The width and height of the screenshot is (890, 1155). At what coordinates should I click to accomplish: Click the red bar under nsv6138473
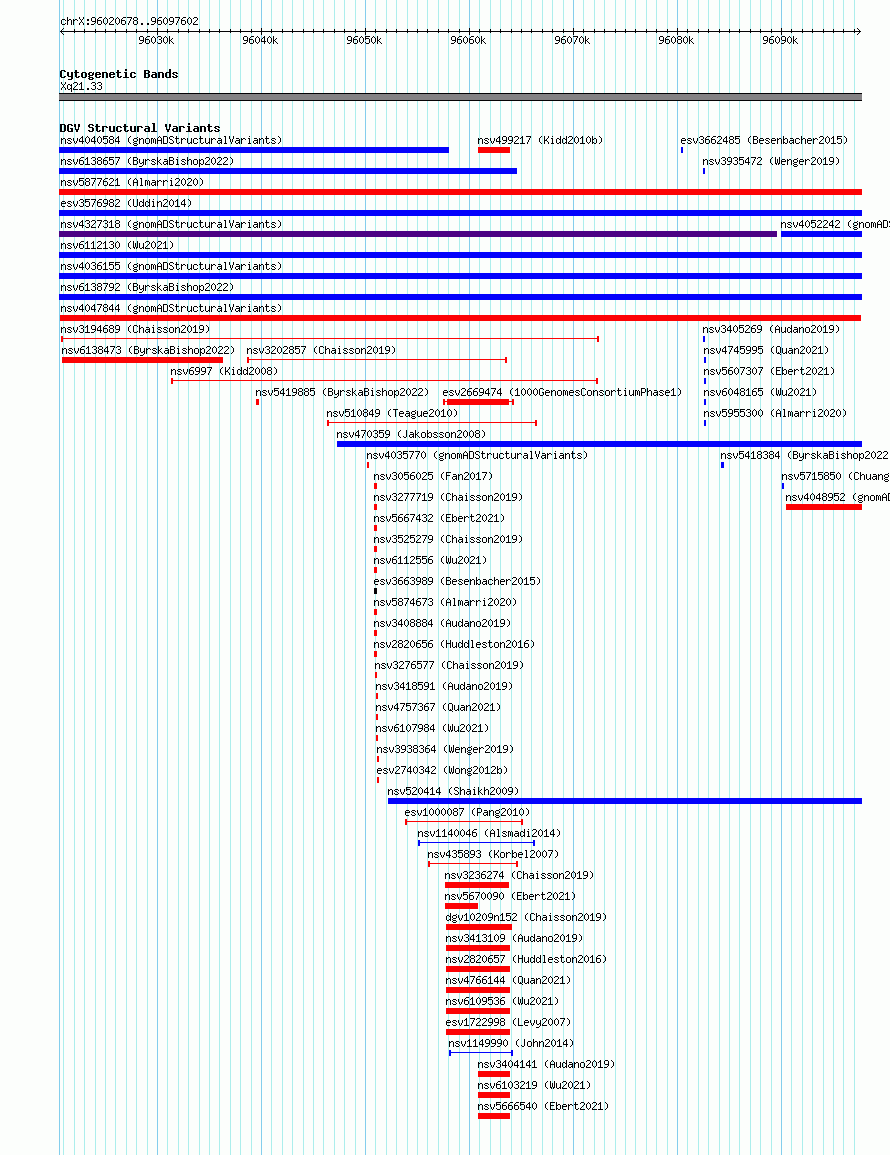(142, 360)
